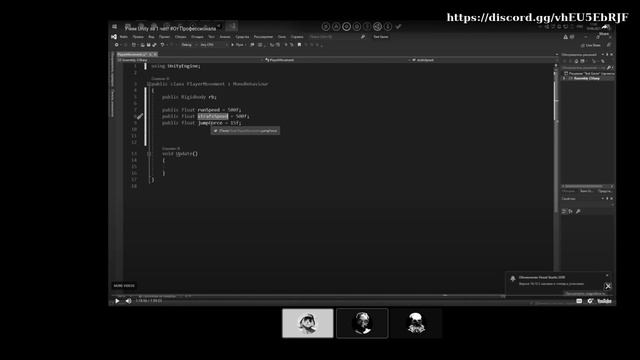The height and width of the screenshot is (360, 640).
Task: Open the Сборка menu
Action: [x=180, y=37]
